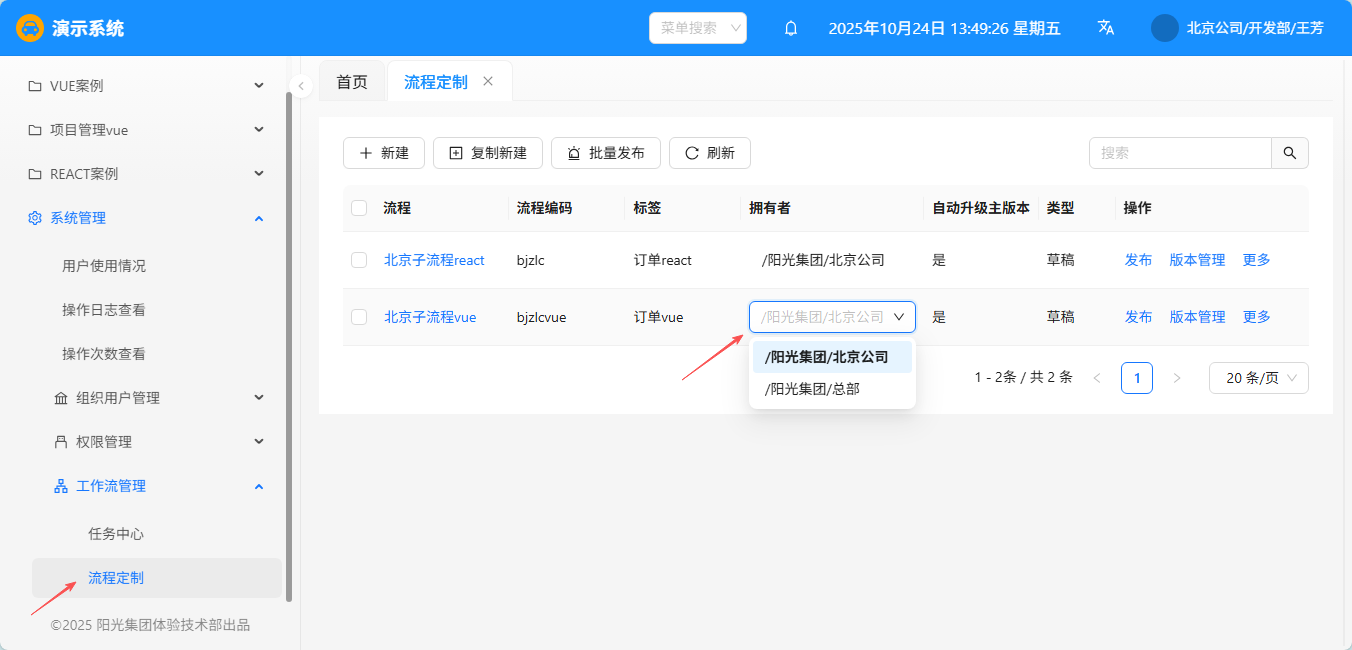Click the user avatar in header
Screen dimensions: 1352x650
pos(1165,28)
